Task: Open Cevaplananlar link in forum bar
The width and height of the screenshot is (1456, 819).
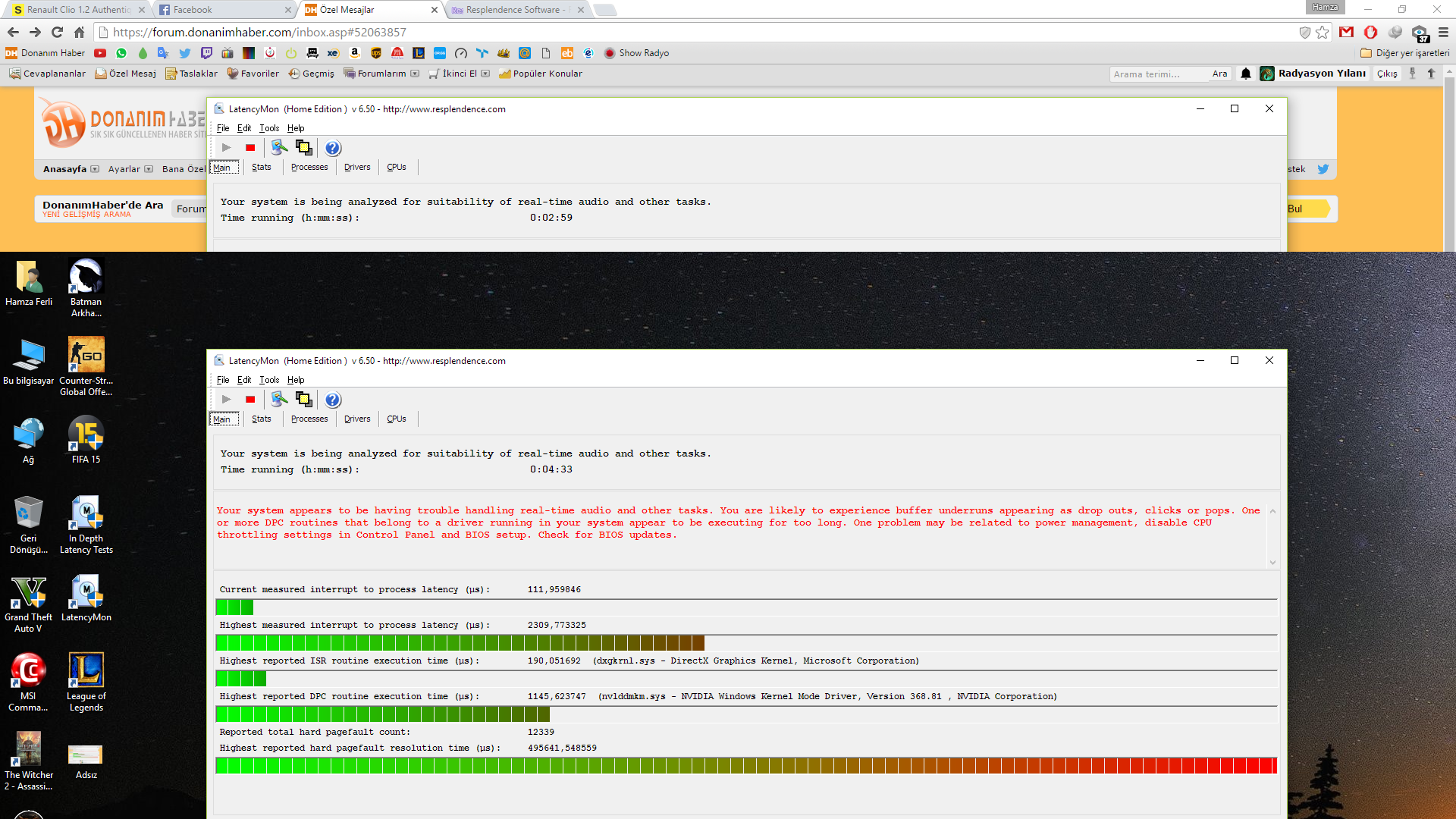Action: click(48, 74)
